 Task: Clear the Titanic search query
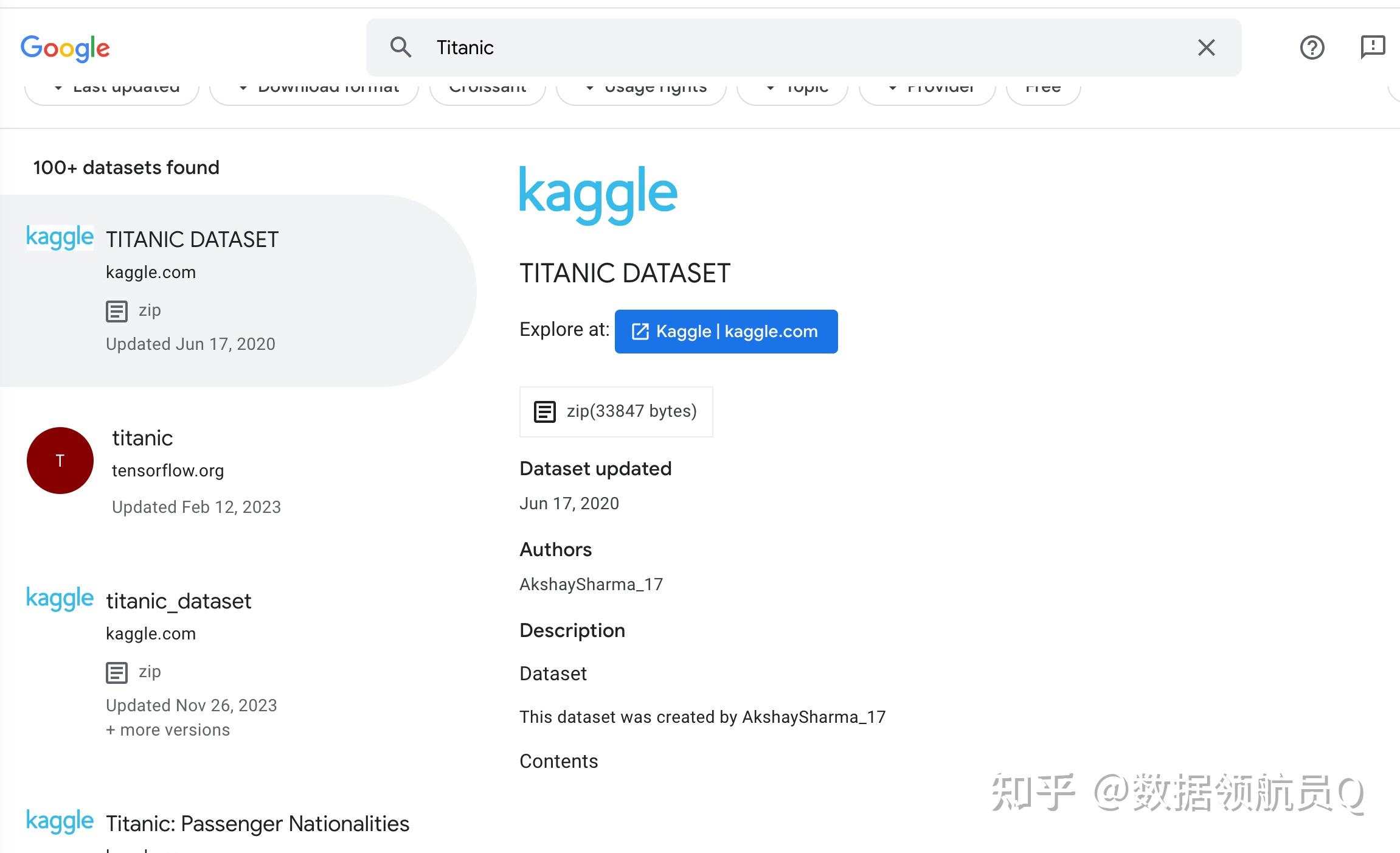1206,47
